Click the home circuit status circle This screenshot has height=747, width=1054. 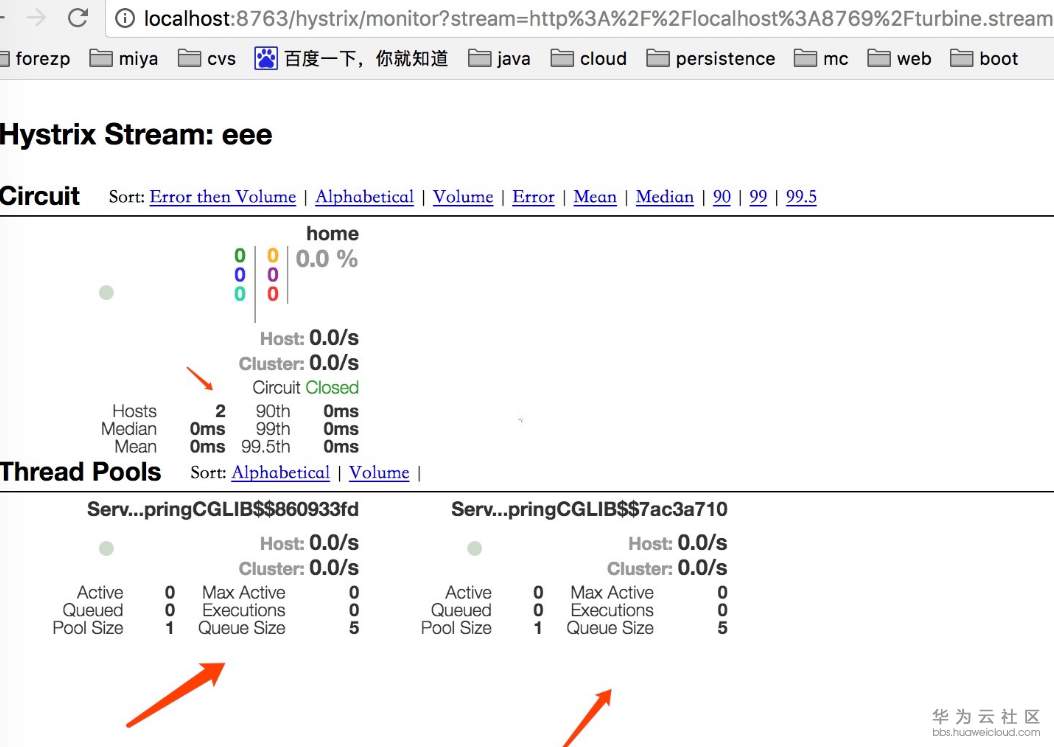(106, 292)
